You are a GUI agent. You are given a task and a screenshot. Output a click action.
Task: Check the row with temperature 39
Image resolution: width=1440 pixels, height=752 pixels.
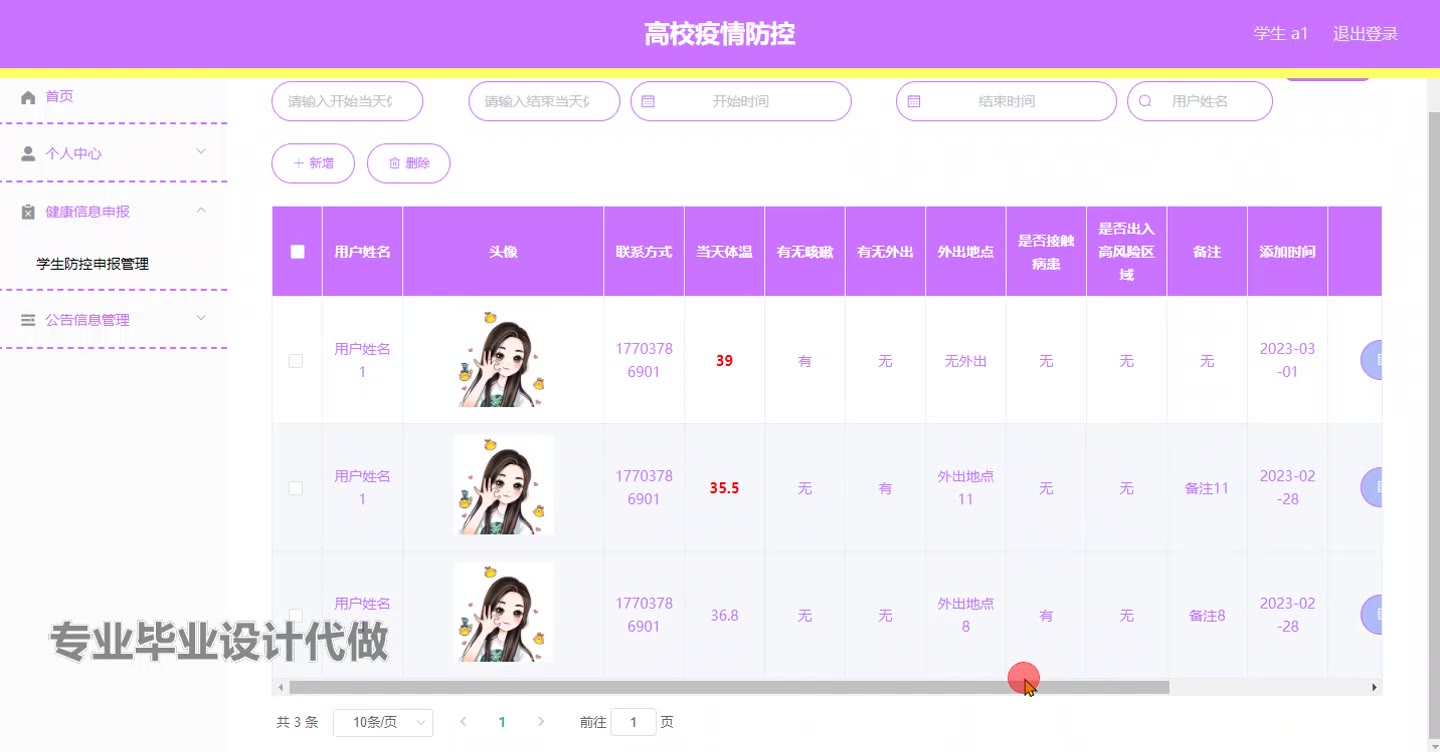pyautogui.click(x=296, y=361)
